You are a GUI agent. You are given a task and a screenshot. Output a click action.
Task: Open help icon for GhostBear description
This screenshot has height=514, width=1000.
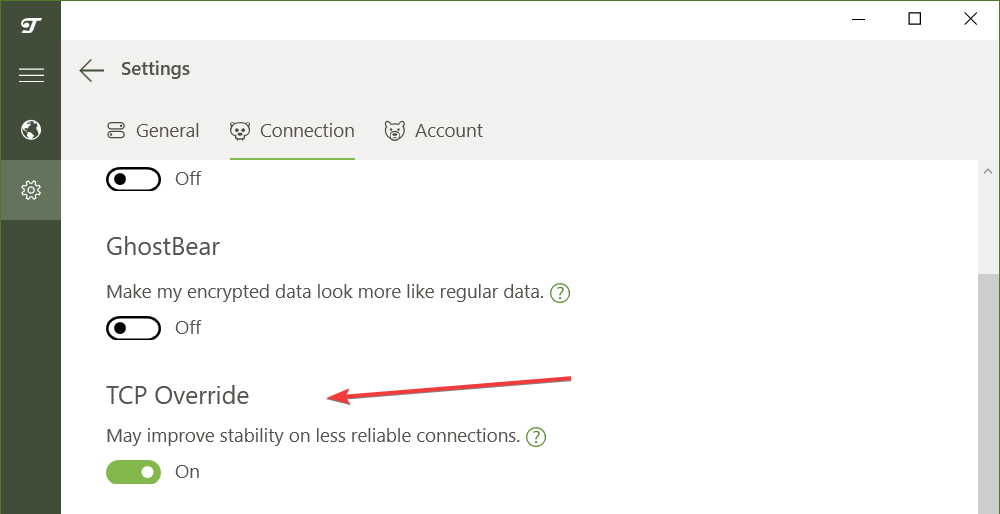[560, 293]
